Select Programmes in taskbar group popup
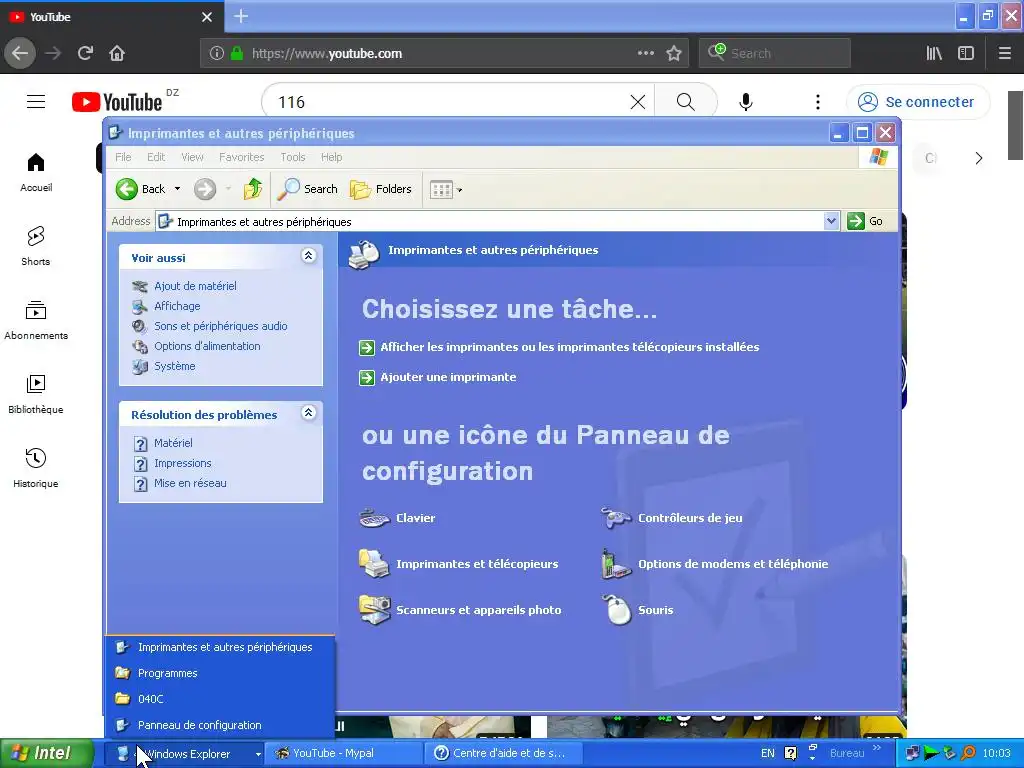 219,673
